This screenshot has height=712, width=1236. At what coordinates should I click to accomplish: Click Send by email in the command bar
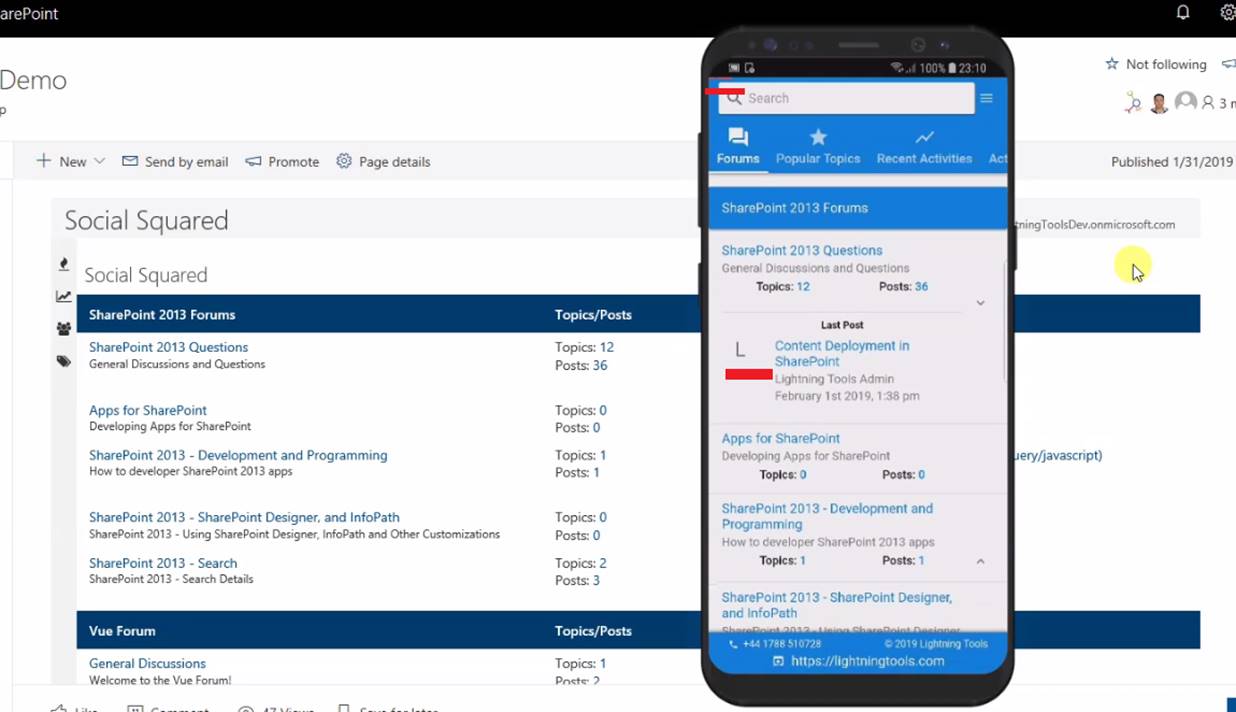point(175,161)
